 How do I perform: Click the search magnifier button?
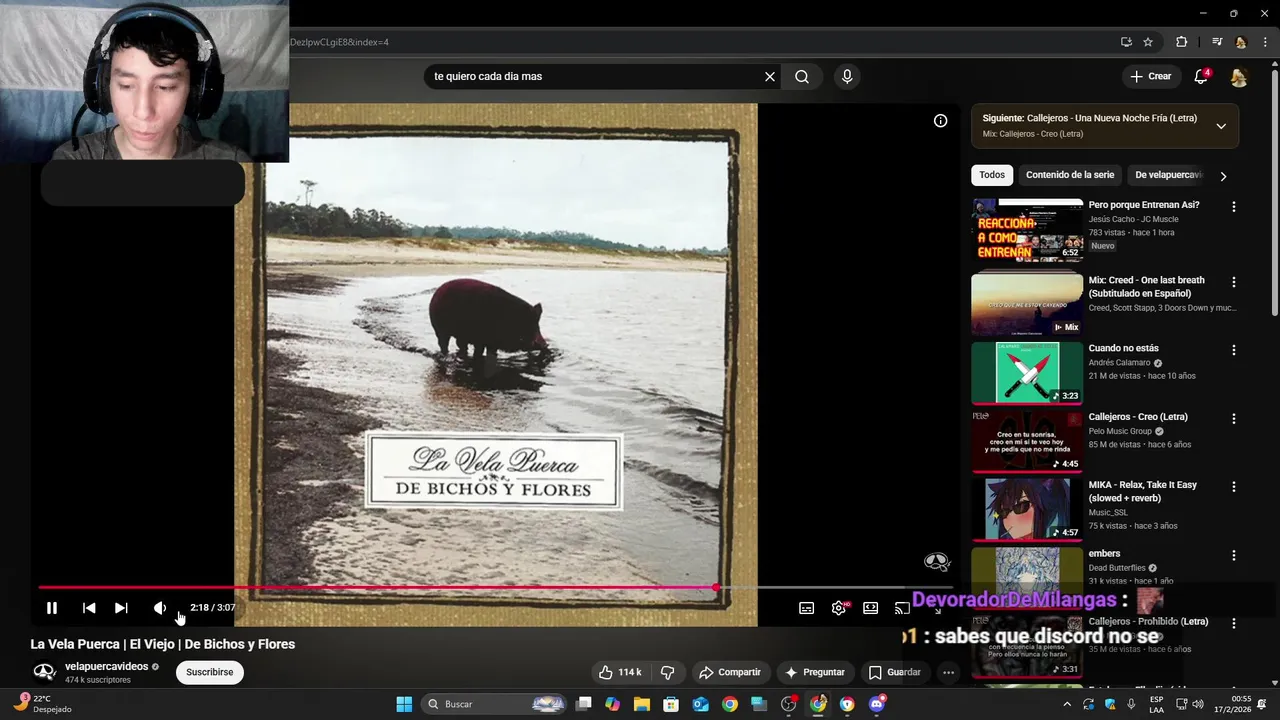pyautogui.click(x=802, y=76)
